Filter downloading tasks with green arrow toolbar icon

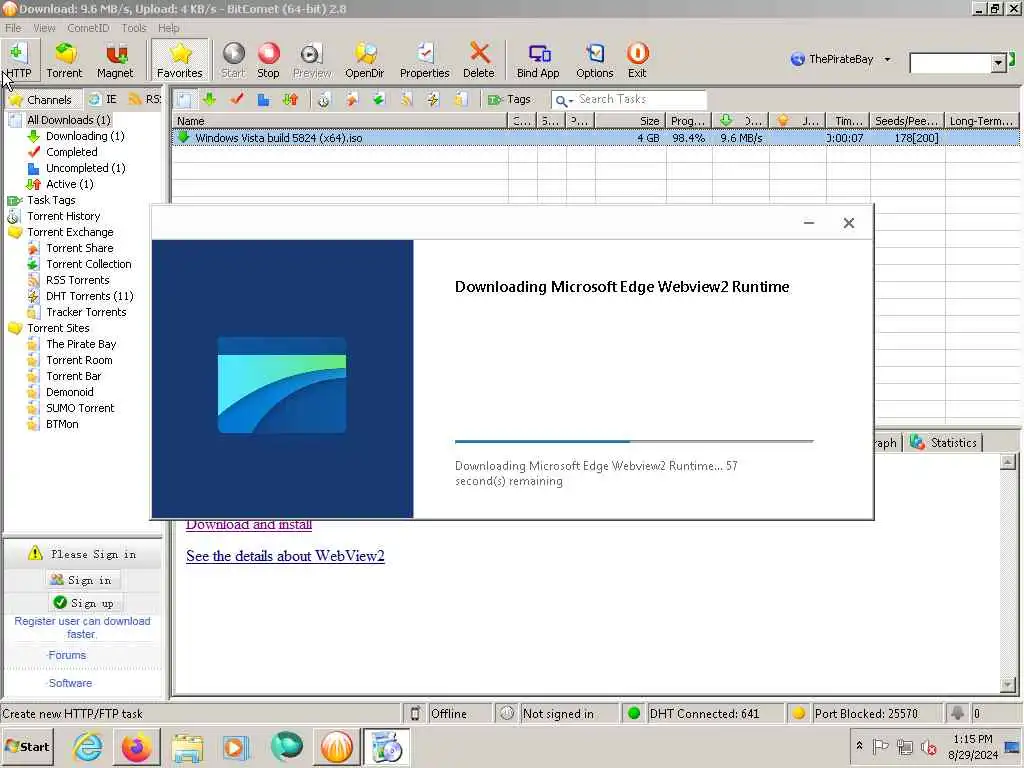[x=209, y=99]
